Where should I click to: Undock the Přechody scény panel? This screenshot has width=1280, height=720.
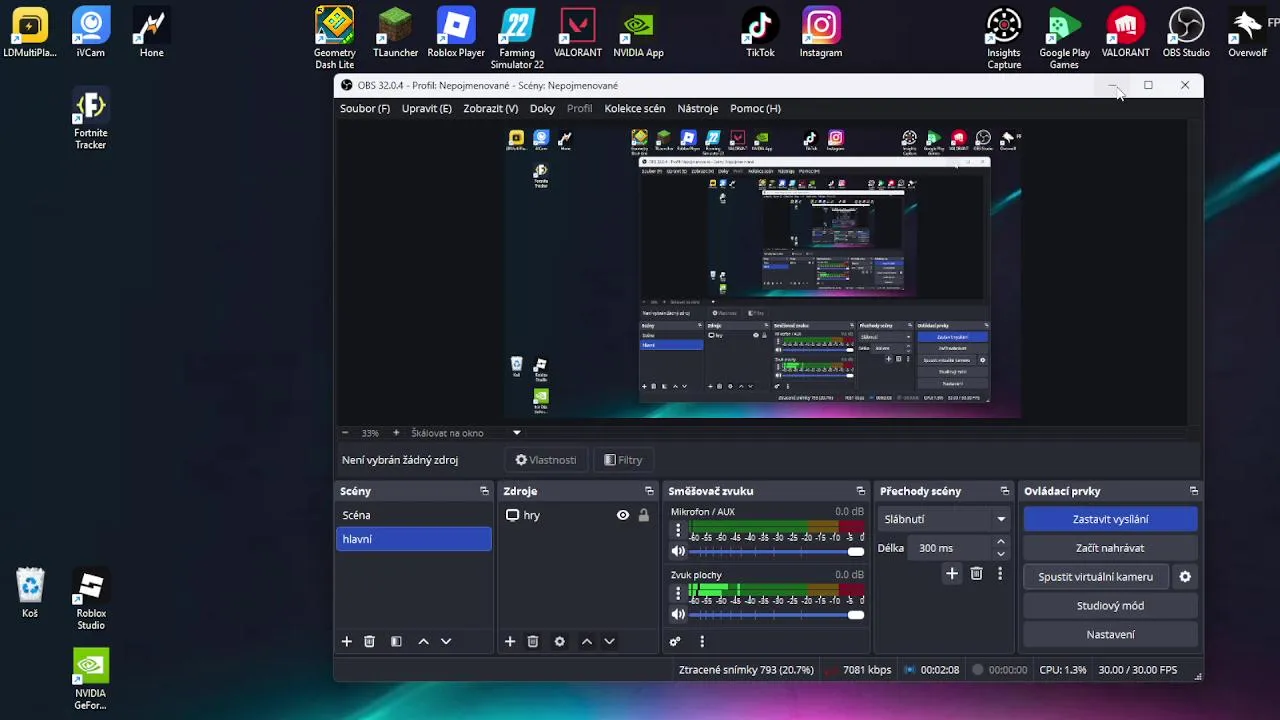tap(1005, 491)
